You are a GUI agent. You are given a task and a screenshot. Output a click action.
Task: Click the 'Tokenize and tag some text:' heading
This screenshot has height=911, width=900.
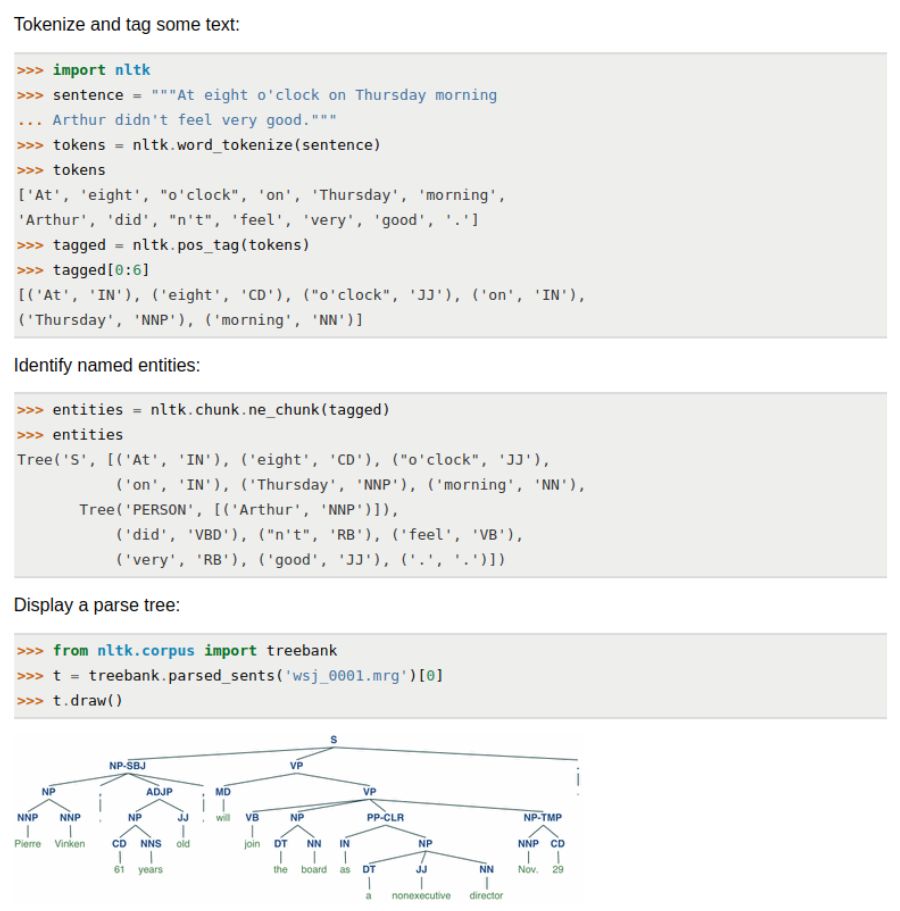127,23
